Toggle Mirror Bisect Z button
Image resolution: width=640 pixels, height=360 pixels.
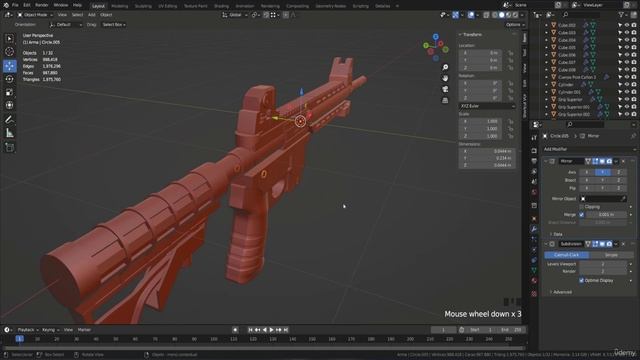pyautogui.click(x=618, y=180)
